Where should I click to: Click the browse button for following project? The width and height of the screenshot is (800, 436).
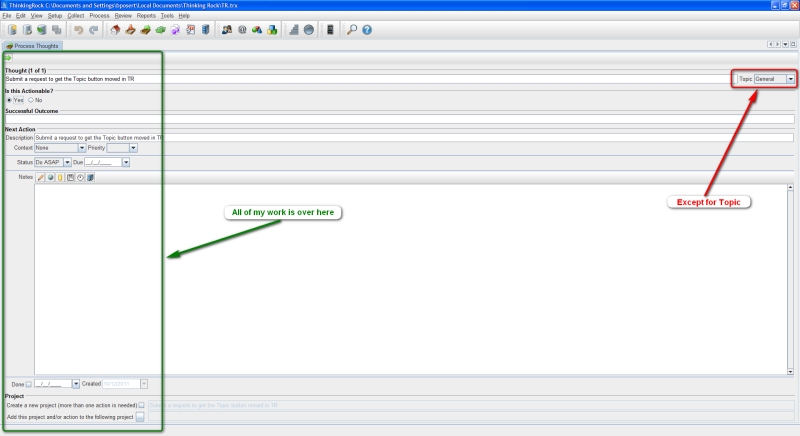(x=141, y=416)
